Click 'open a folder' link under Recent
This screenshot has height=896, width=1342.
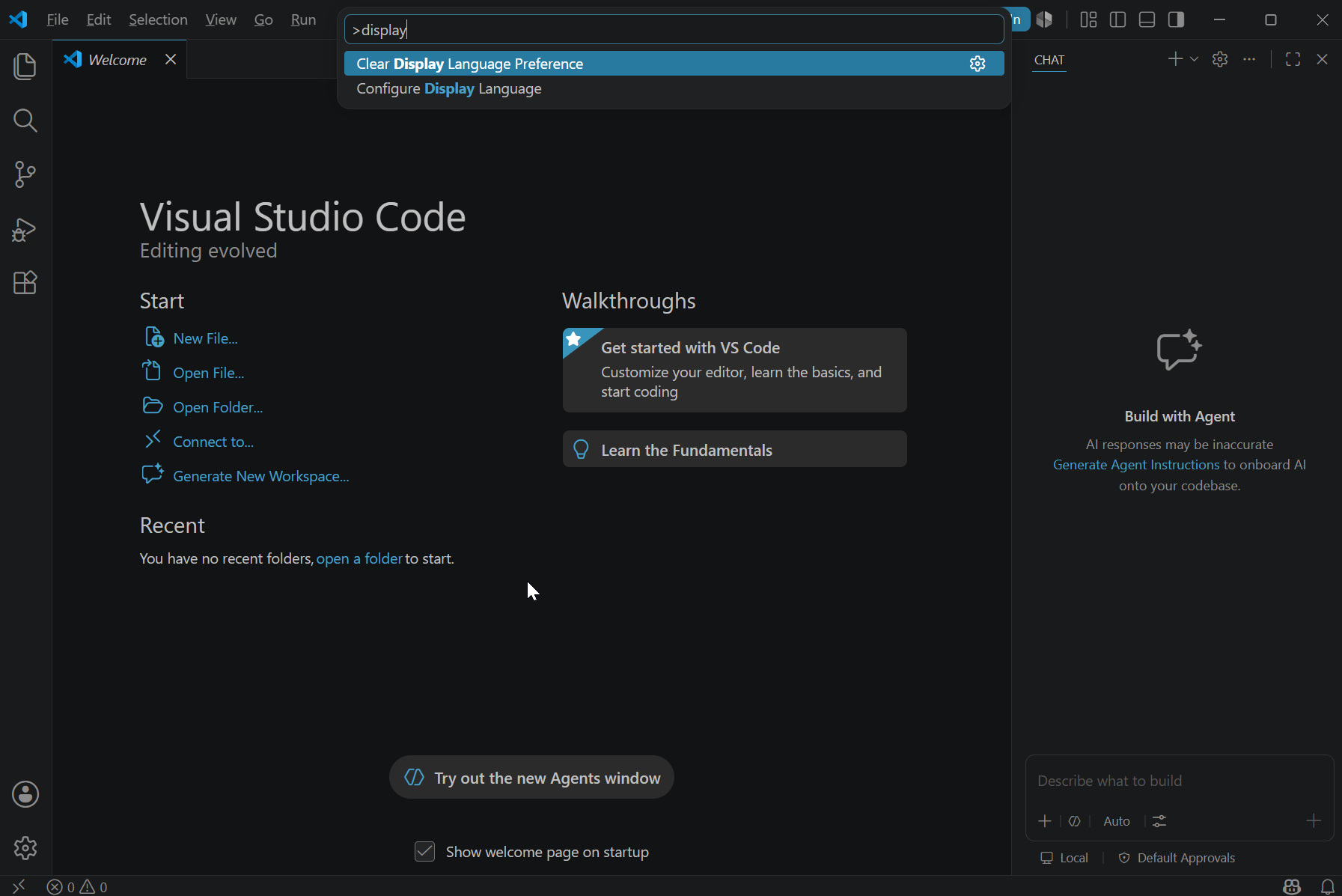[359, 558]
